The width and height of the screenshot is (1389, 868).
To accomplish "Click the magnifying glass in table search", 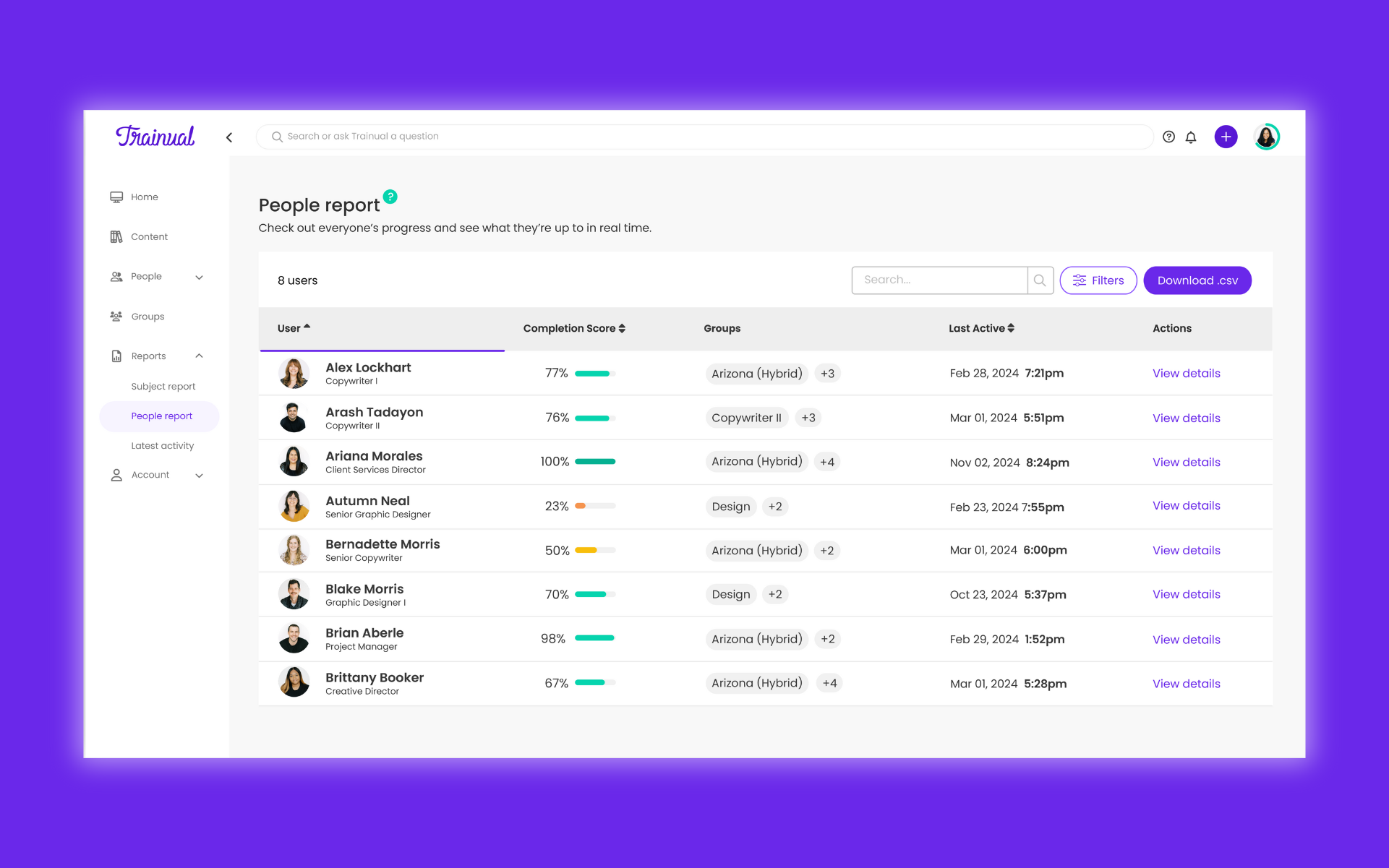I will click(1040, 280).
